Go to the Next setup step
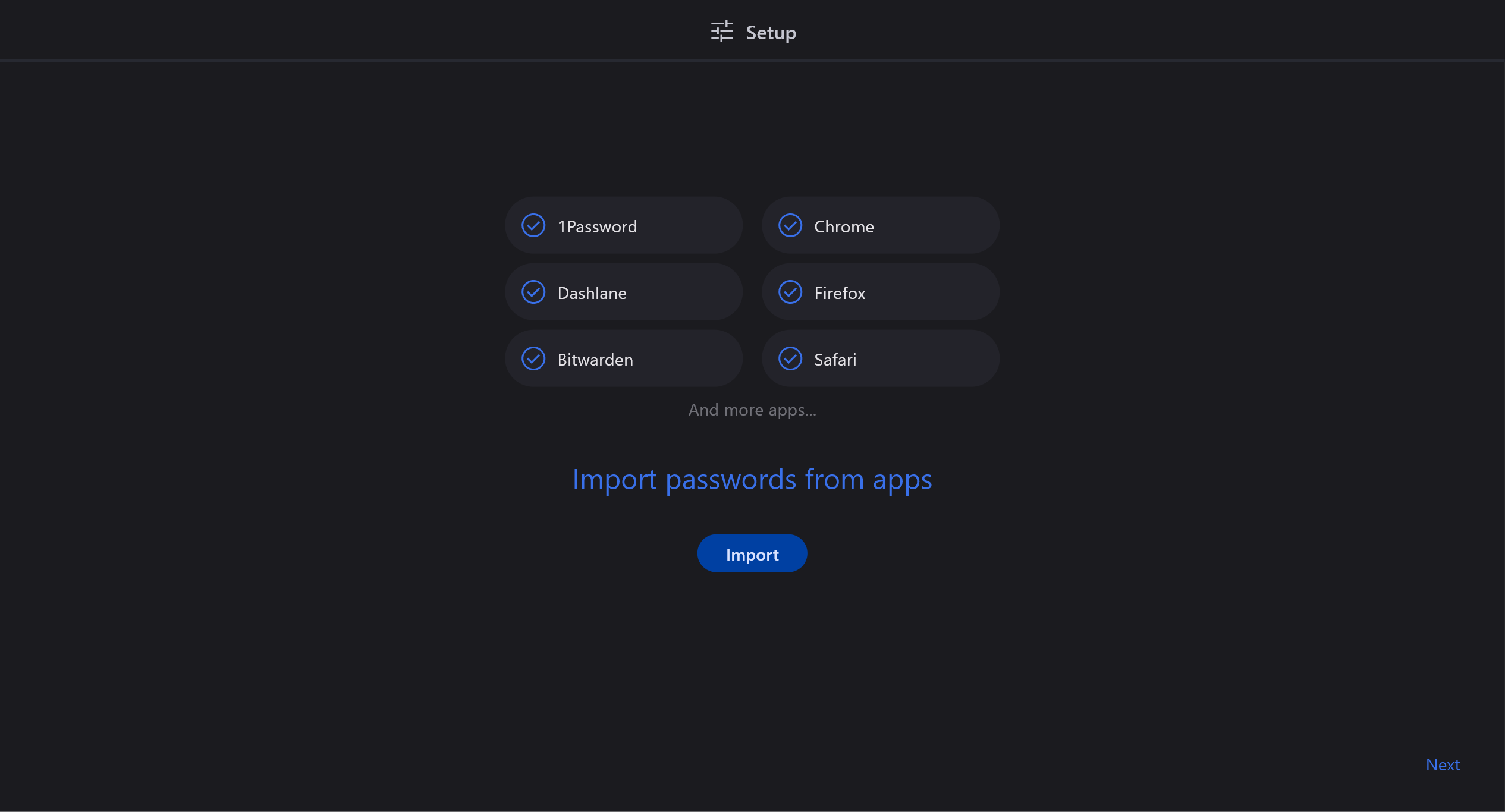 point(1443,764)
